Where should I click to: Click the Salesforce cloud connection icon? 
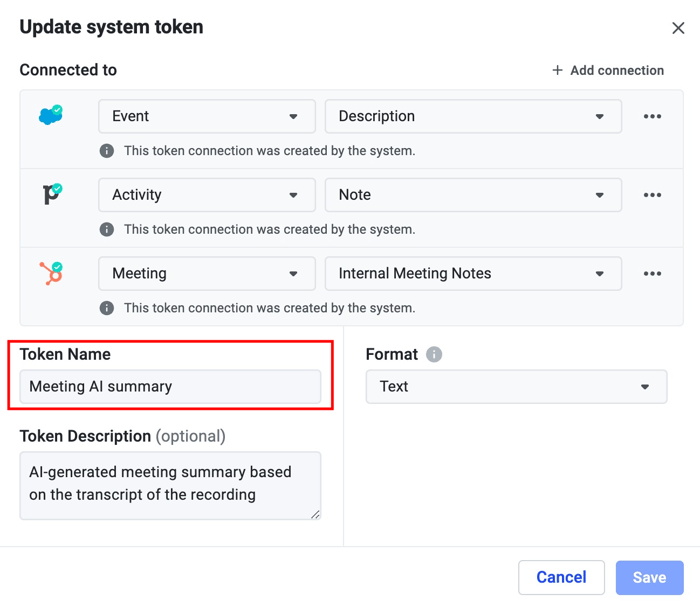coord(50,116)
